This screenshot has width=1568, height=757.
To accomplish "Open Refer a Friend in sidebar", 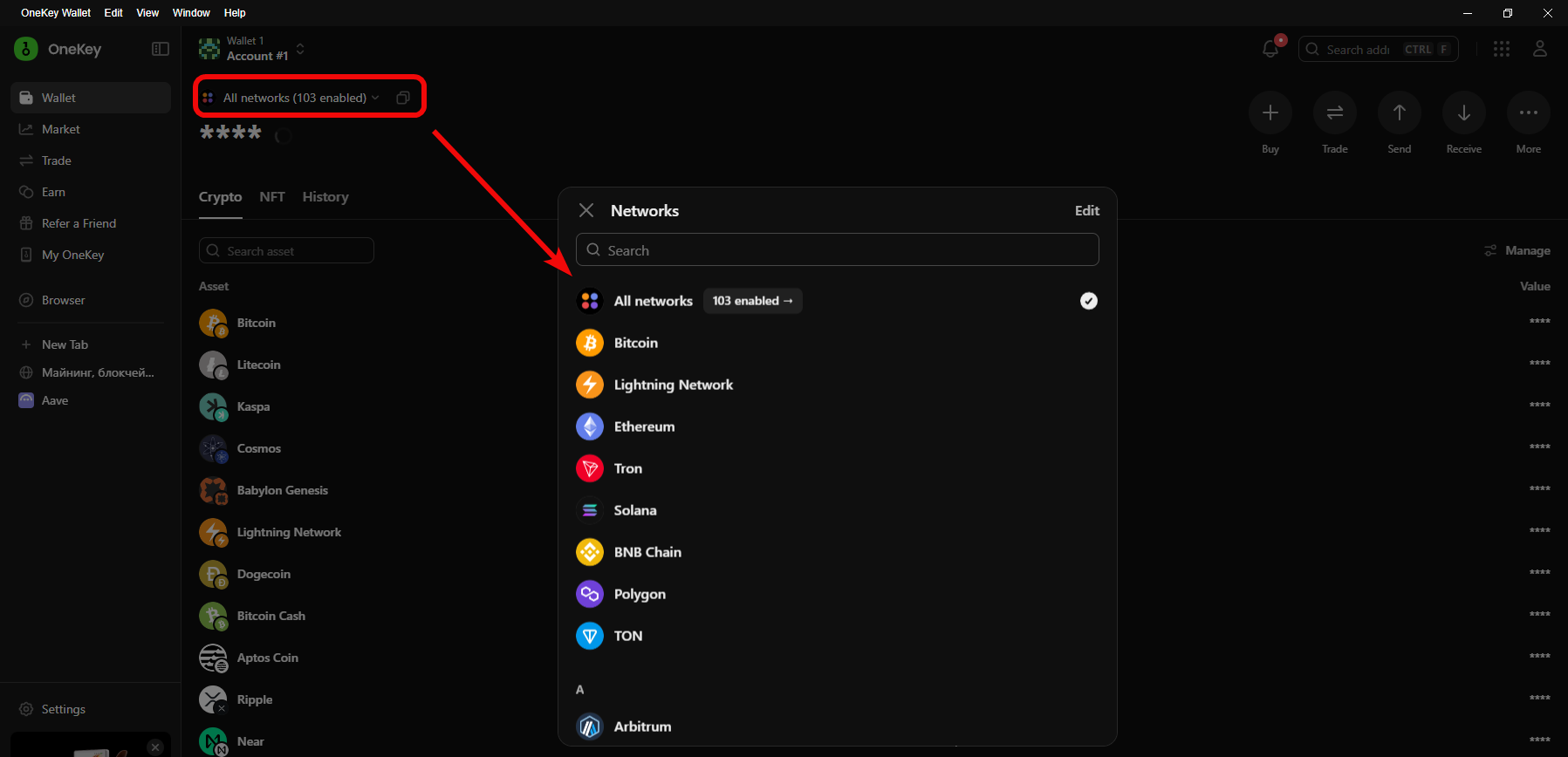I will [x=91, y=223].
